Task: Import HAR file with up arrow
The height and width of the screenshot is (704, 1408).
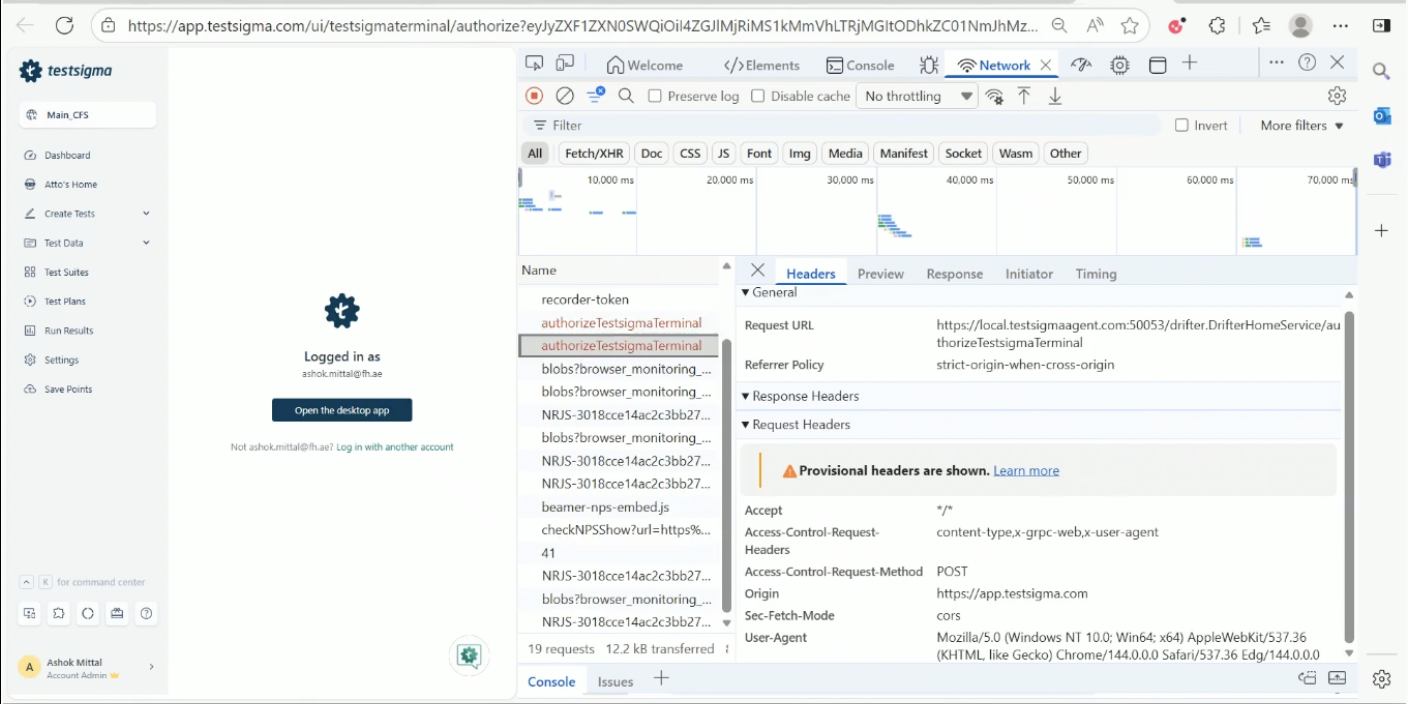Action: 1024,96
